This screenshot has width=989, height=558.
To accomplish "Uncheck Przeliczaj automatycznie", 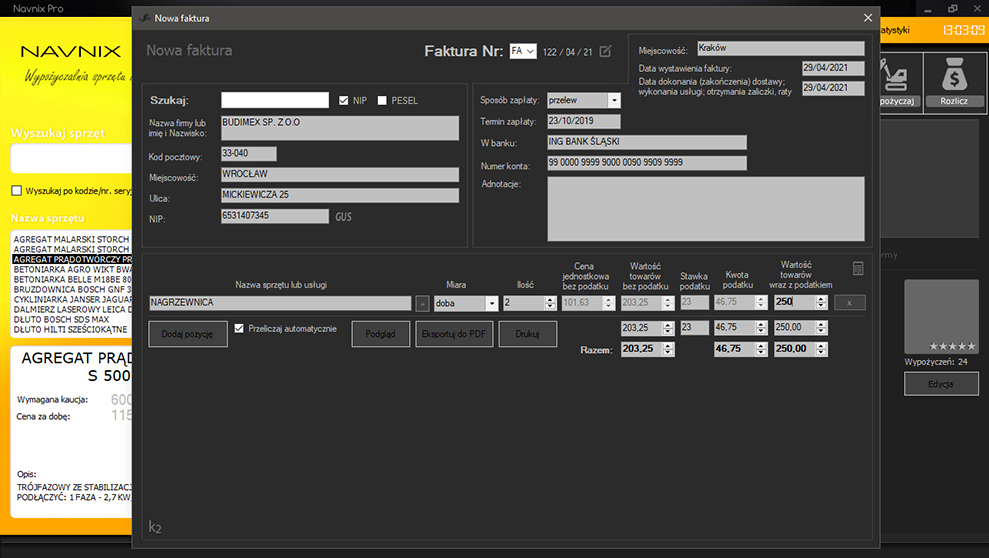I will tap(239, 328).
